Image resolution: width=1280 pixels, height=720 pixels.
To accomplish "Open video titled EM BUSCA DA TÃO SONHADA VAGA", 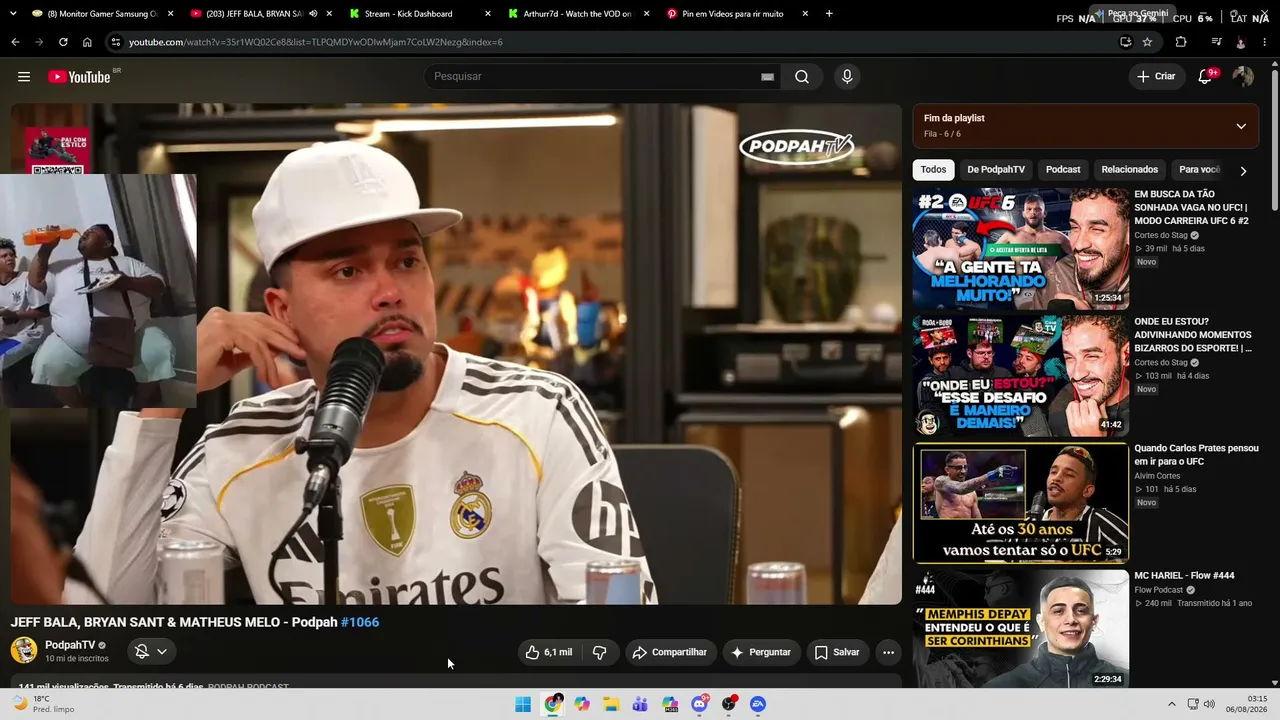I will [1191, 208].
